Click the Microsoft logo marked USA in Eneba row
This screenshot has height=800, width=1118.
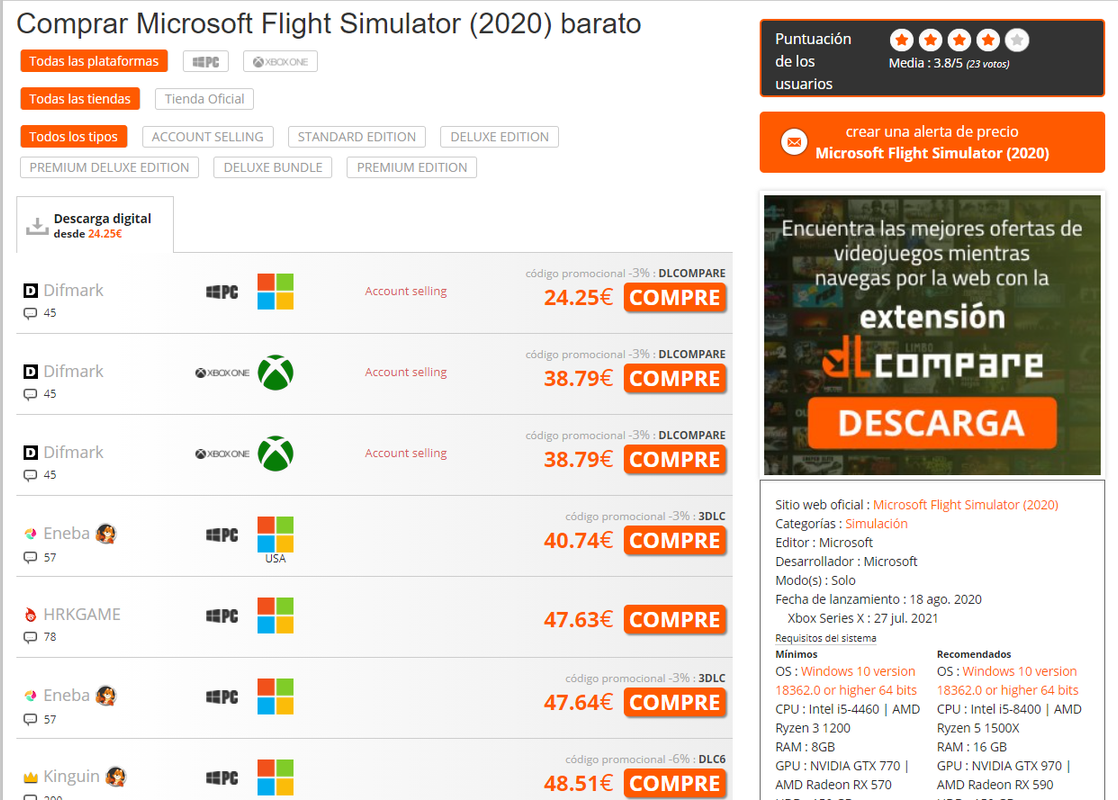tap(275, 535)
